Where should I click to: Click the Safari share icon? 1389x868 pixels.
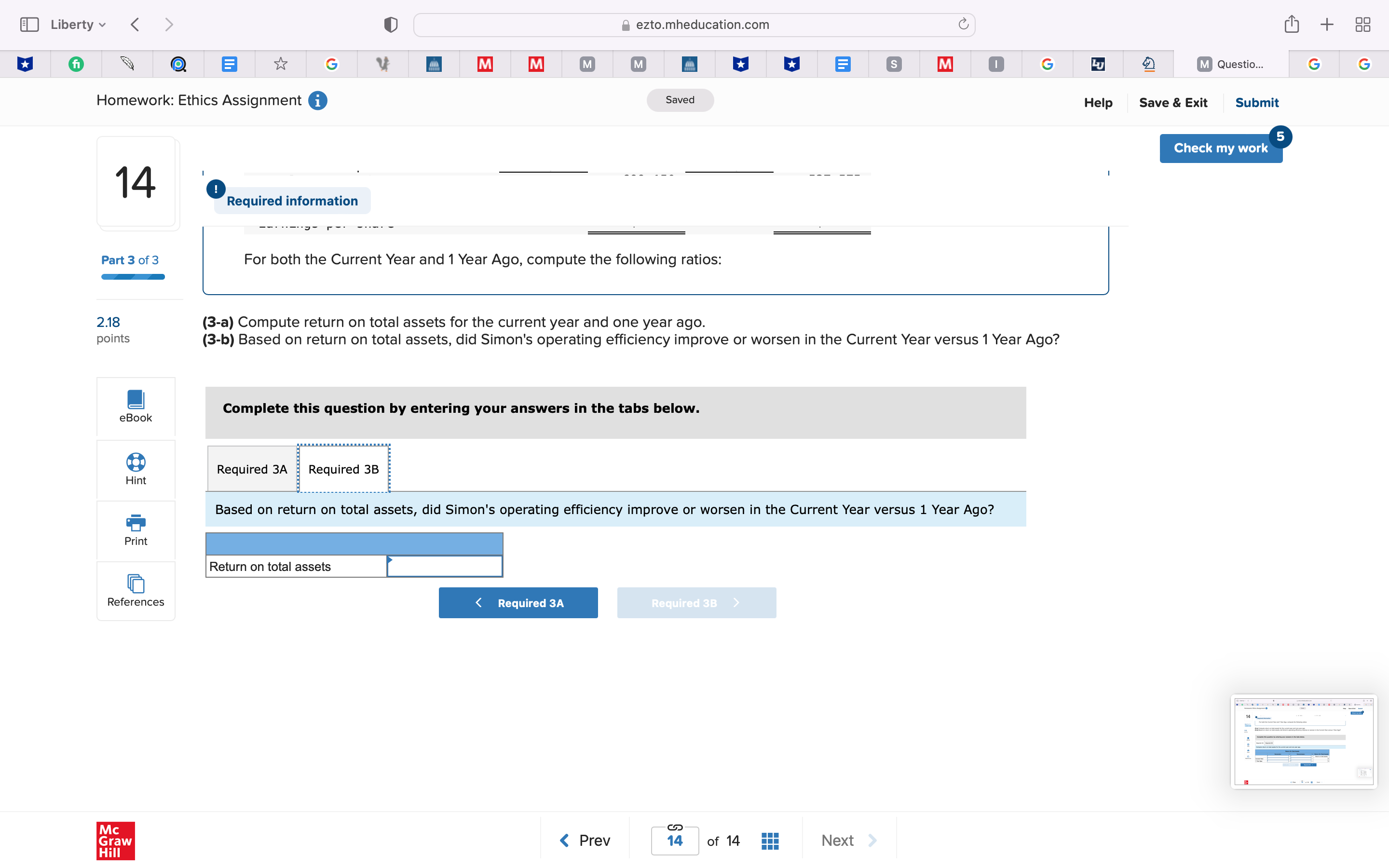tap(1292, 25)
